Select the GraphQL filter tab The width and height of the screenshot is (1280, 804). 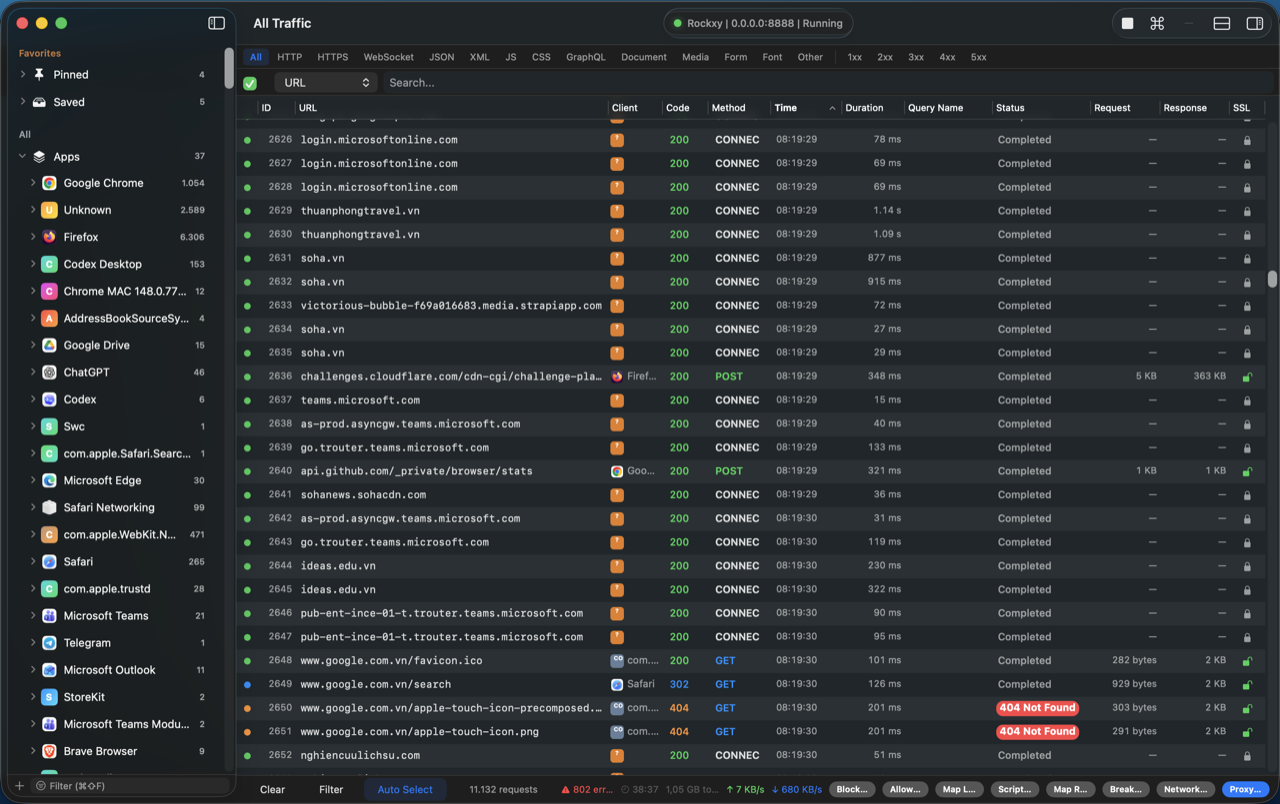tap(585, 57)
